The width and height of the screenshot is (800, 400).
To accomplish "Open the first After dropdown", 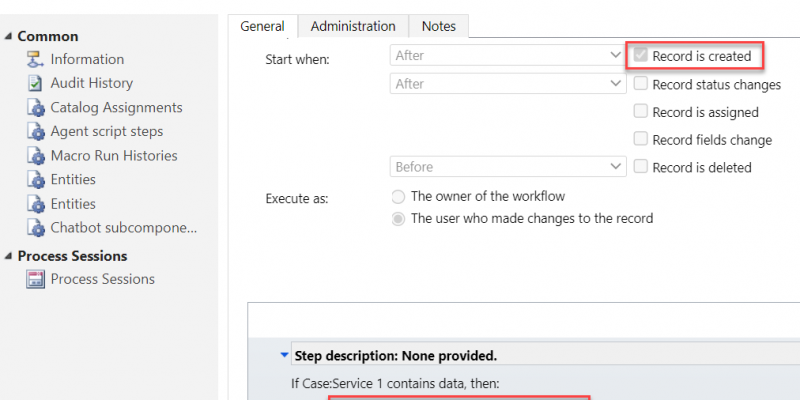I will (508, 55).
